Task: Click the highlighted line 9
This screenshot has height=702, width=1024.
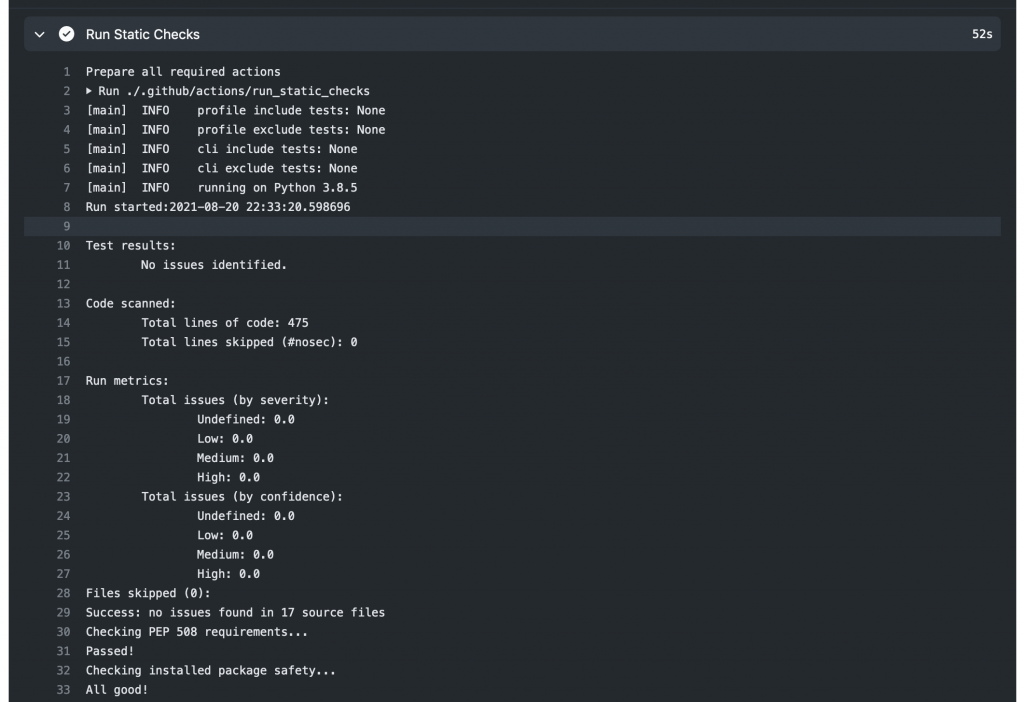Action: (300, 226)
